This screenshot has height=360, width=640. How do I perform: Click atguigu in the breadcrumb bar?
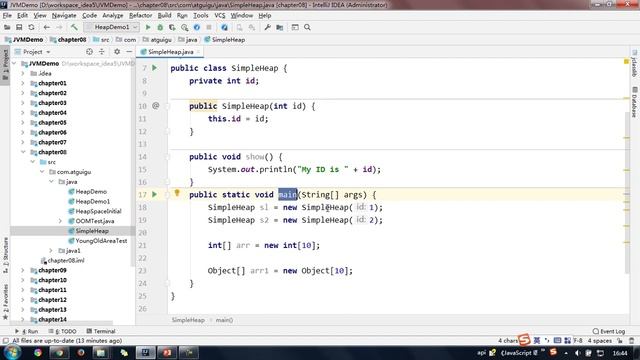[x=157, y=40]
